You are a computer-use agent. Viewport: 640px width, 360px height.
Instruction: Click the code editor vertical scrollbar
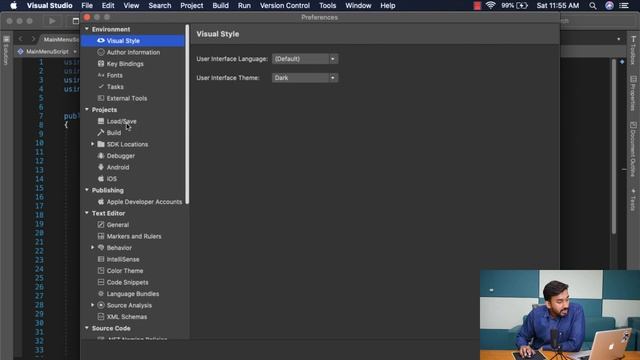pyautogui.click(x=613, y=146)
